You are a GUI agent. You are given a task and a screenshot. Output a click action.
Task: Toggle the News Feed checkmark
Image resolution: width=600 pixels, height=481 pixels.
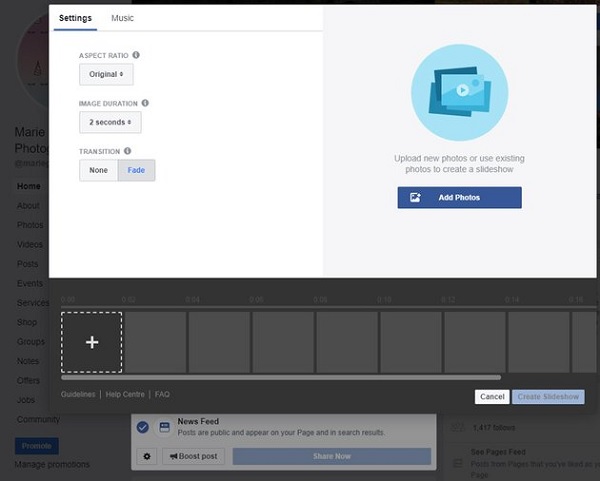tap(143, 427)
